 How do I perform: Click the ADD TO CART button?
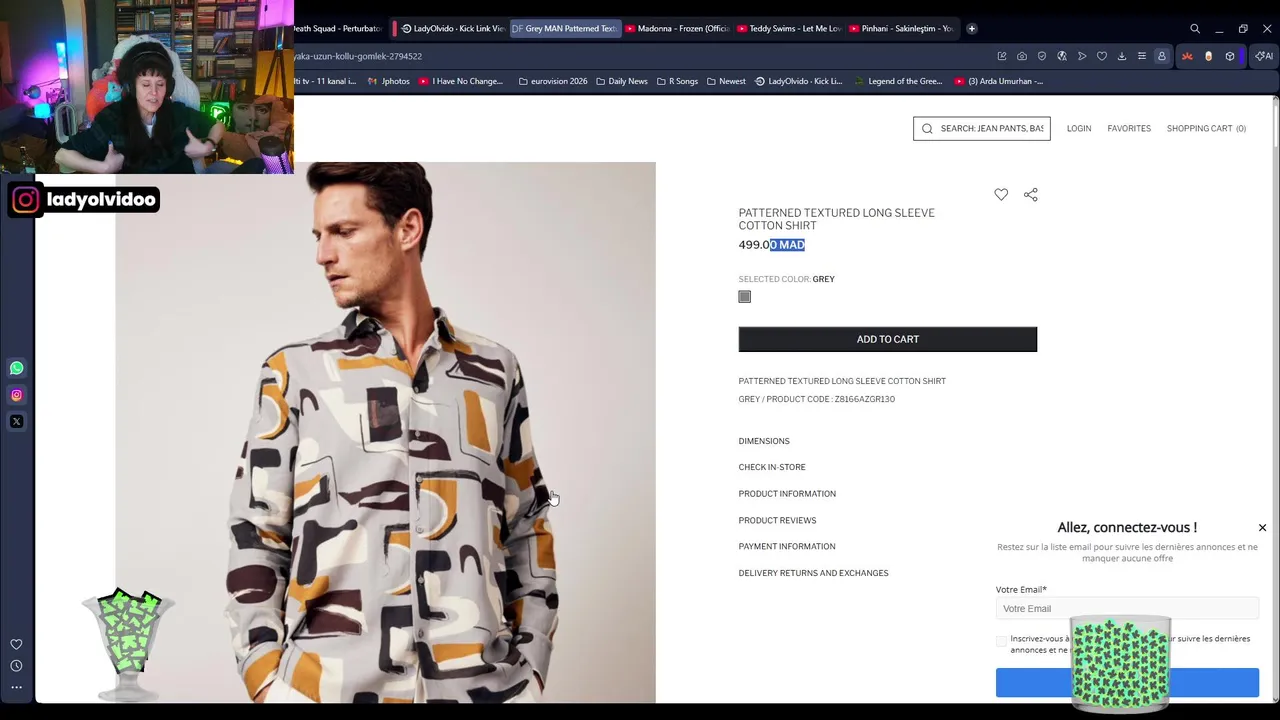coord(887,339)
